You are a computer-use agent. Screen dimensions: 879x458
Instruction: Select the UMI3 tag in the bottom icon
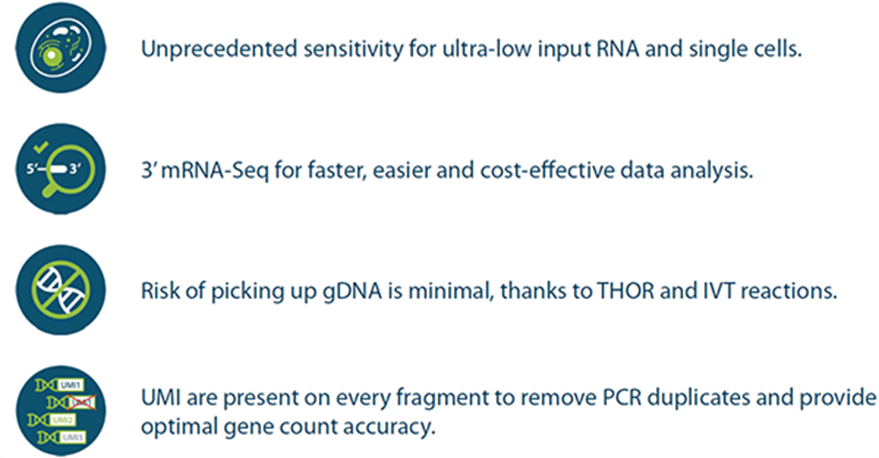pos(75,438)
